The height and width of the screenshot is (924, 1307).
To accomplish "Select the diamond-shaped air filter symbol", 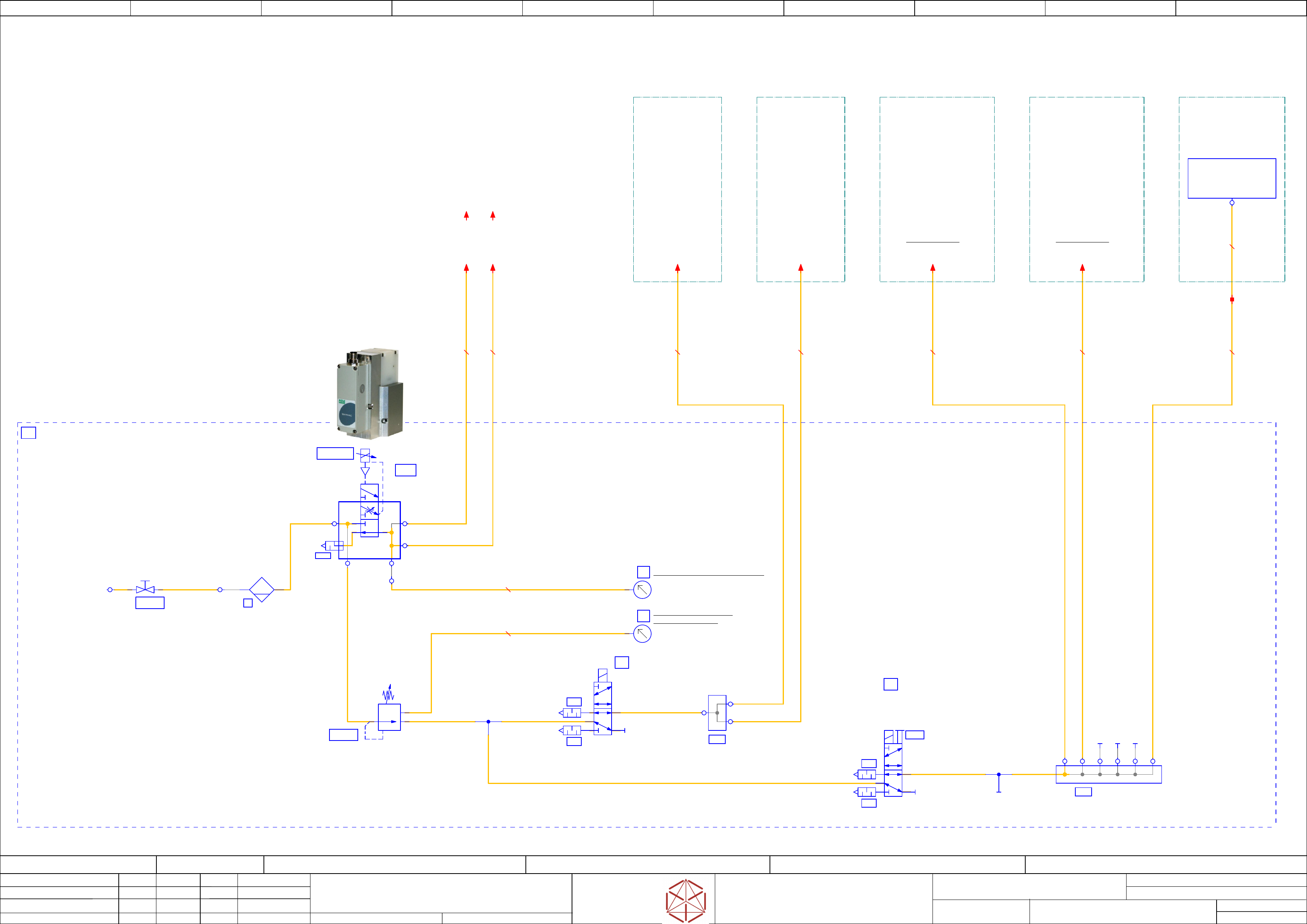I will [262, 590].
